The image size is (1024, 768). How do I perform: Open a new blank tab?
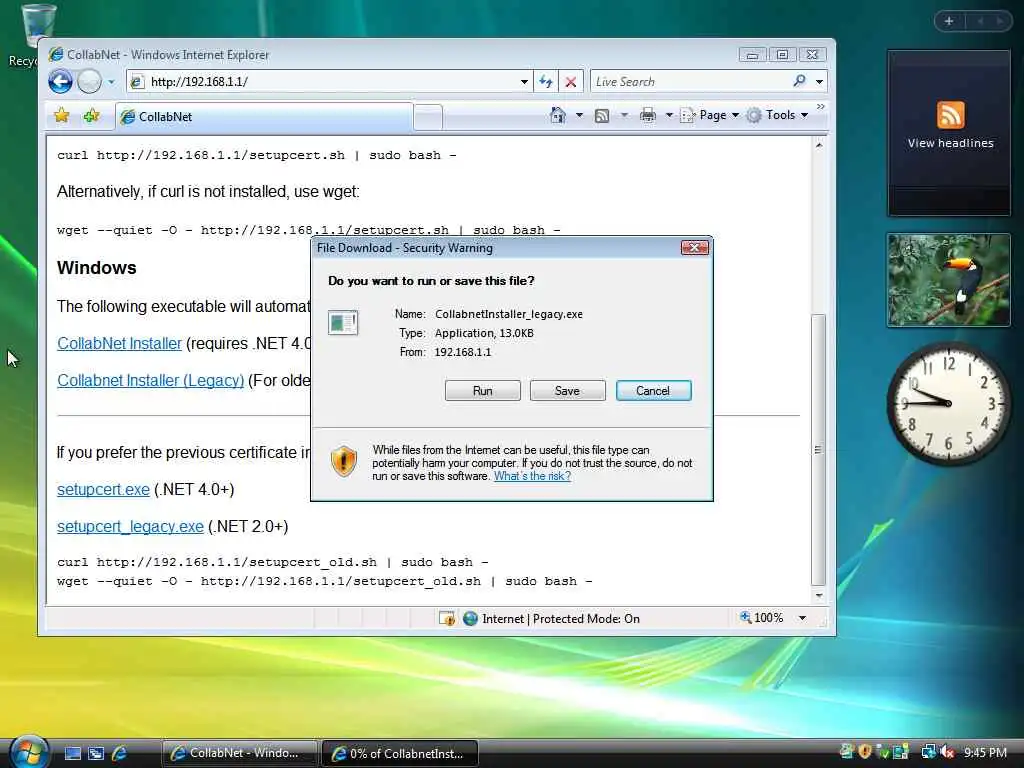(x=428, y=118)
